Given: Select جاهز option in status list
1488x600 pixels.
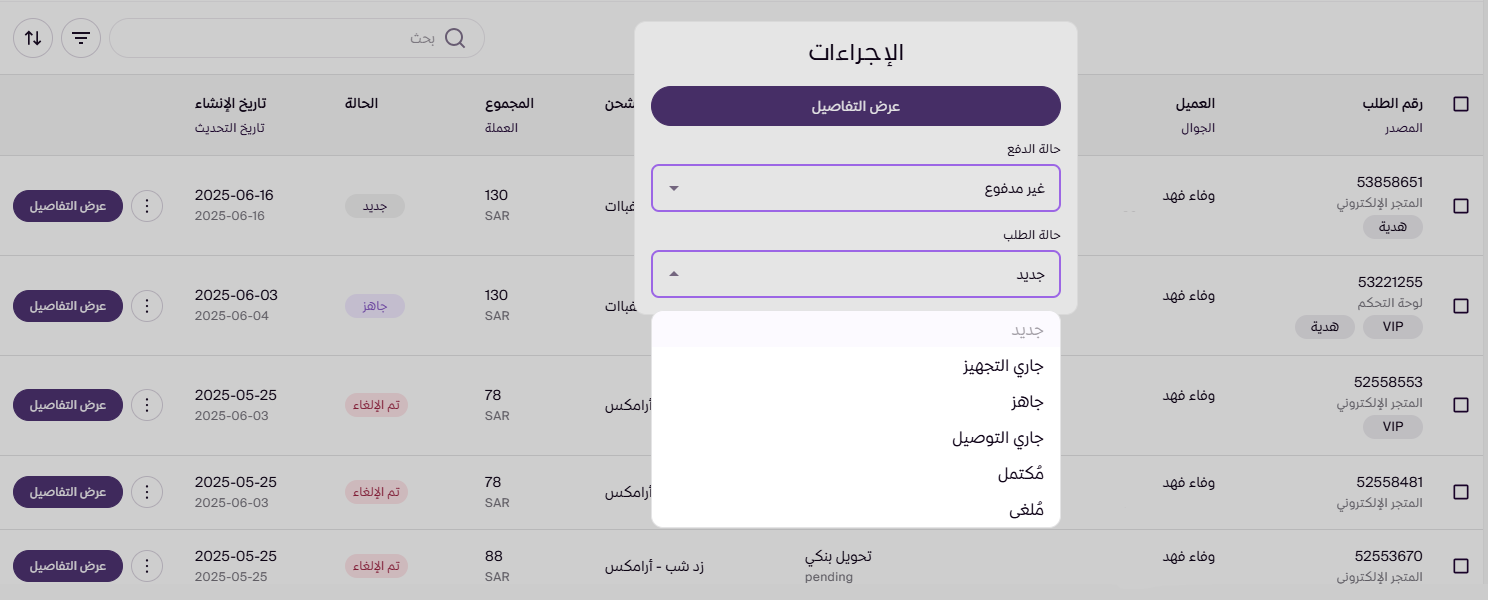Looking at the screenshot, I should (1027, 402).
